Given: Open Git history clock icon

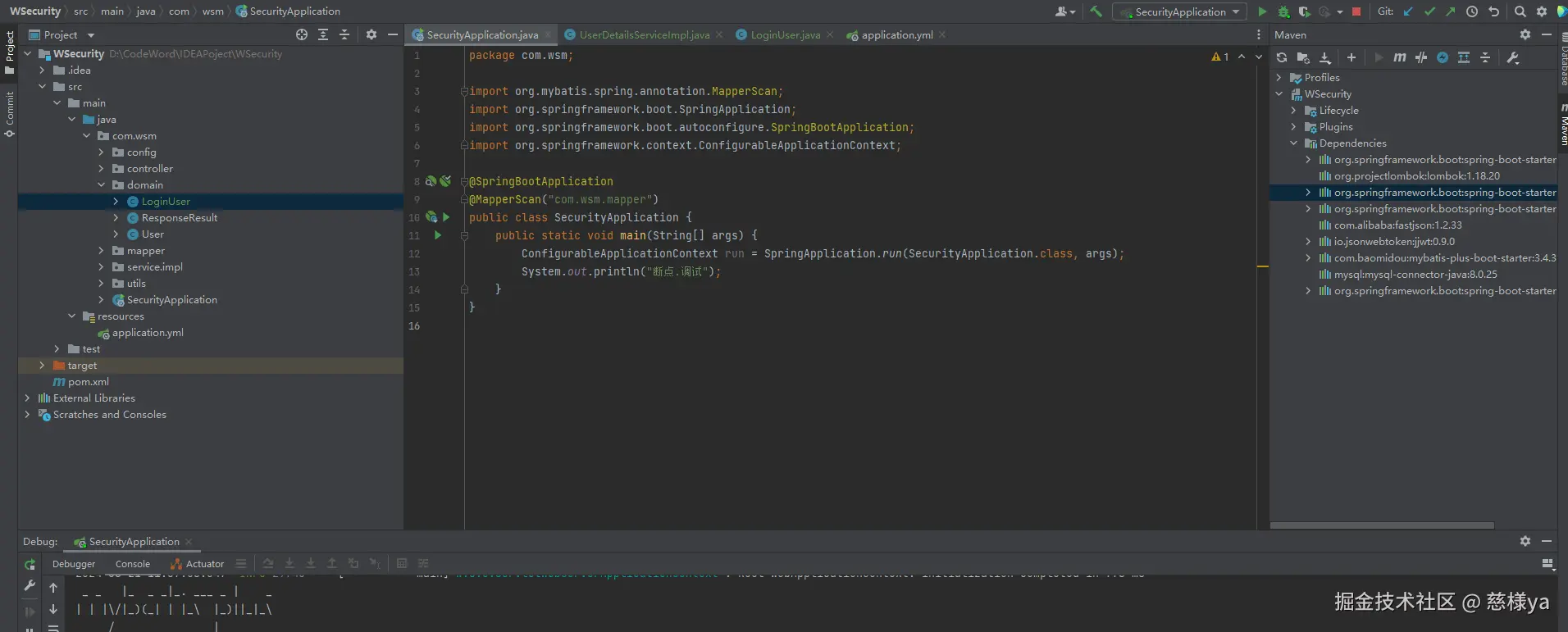Looking at the screenshot, I should [1472, 11].
